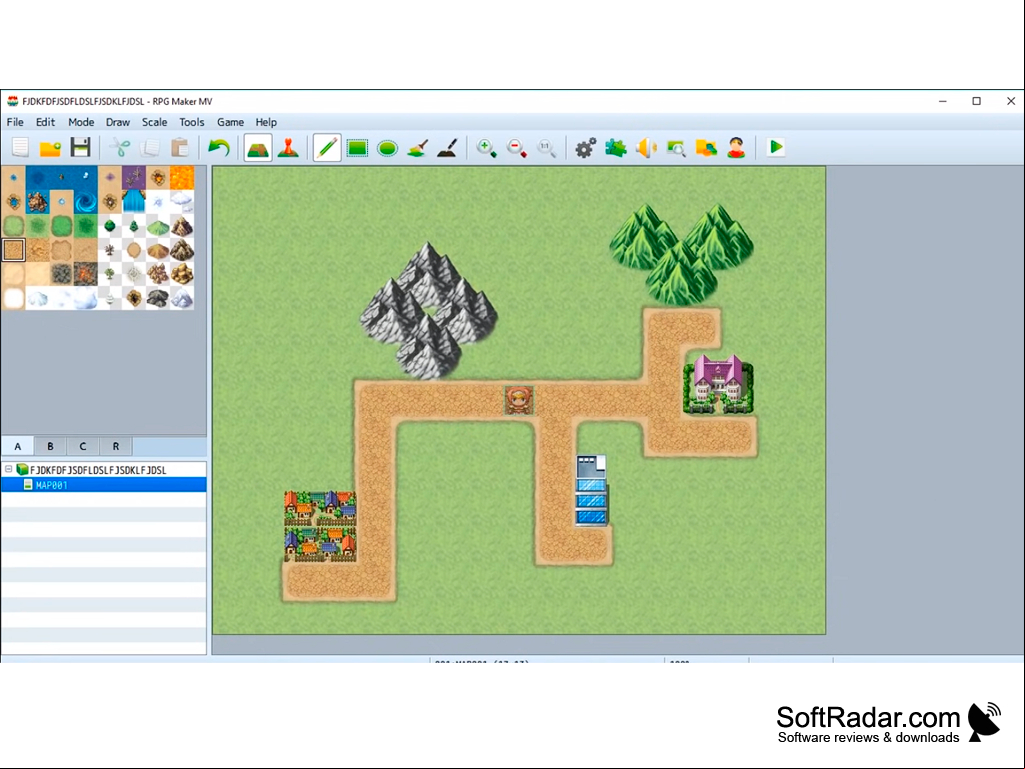
Task: Undo the last action with the green arrow
Action: tap(218, 147)
